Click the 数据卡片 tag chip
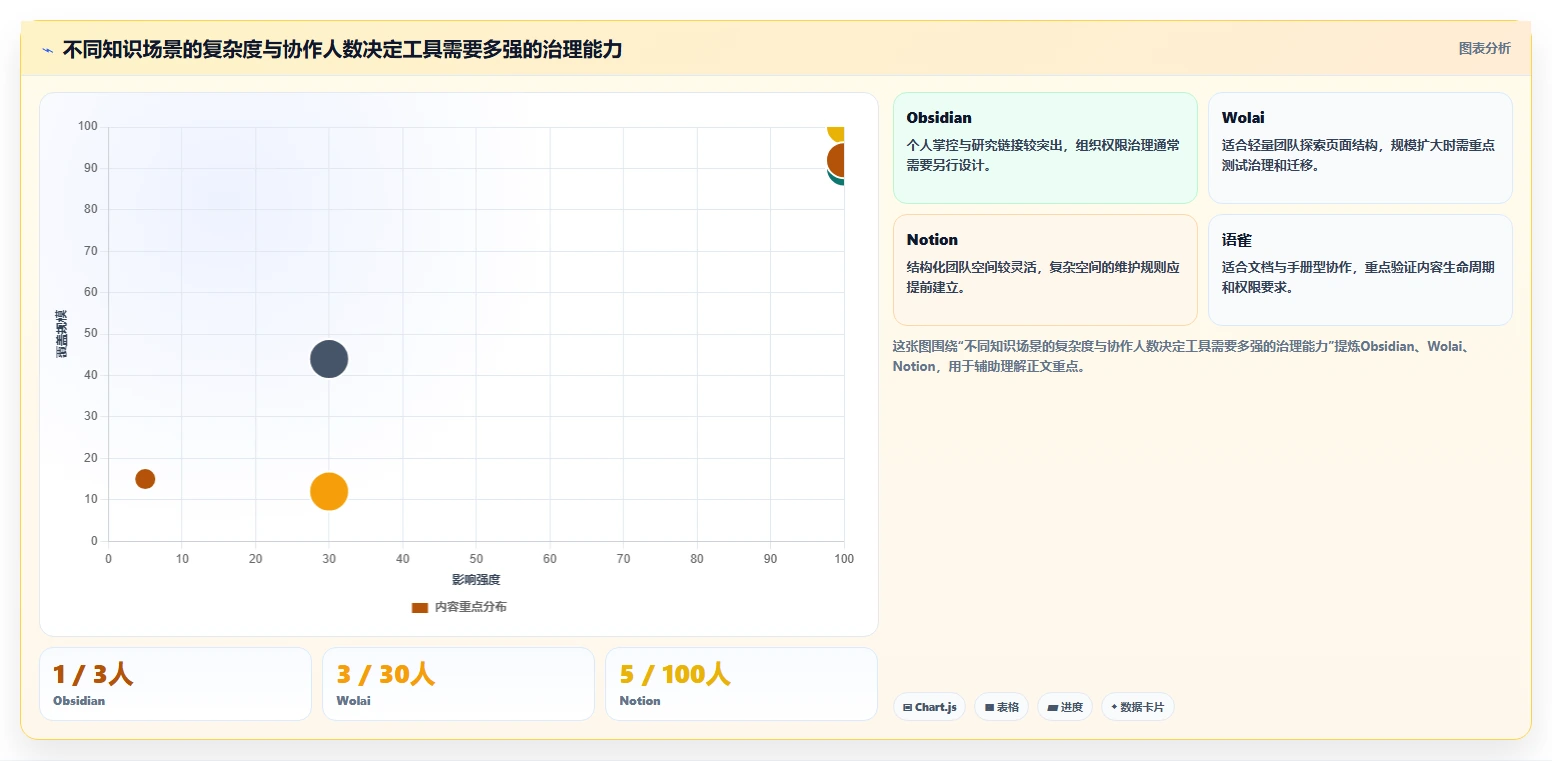 (1137, 707)
